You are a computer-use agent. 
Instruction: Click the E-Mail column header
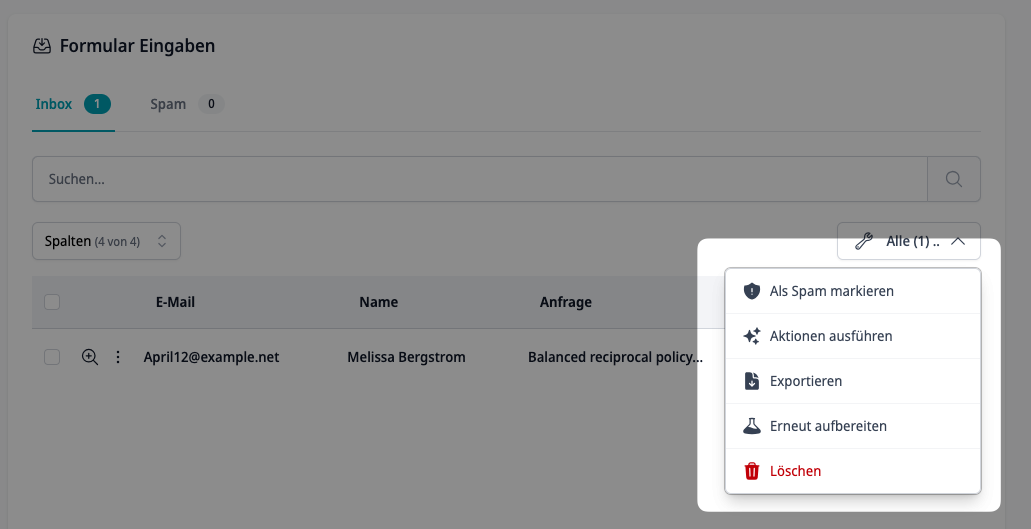pyautogui.click(x=175, y=302)
